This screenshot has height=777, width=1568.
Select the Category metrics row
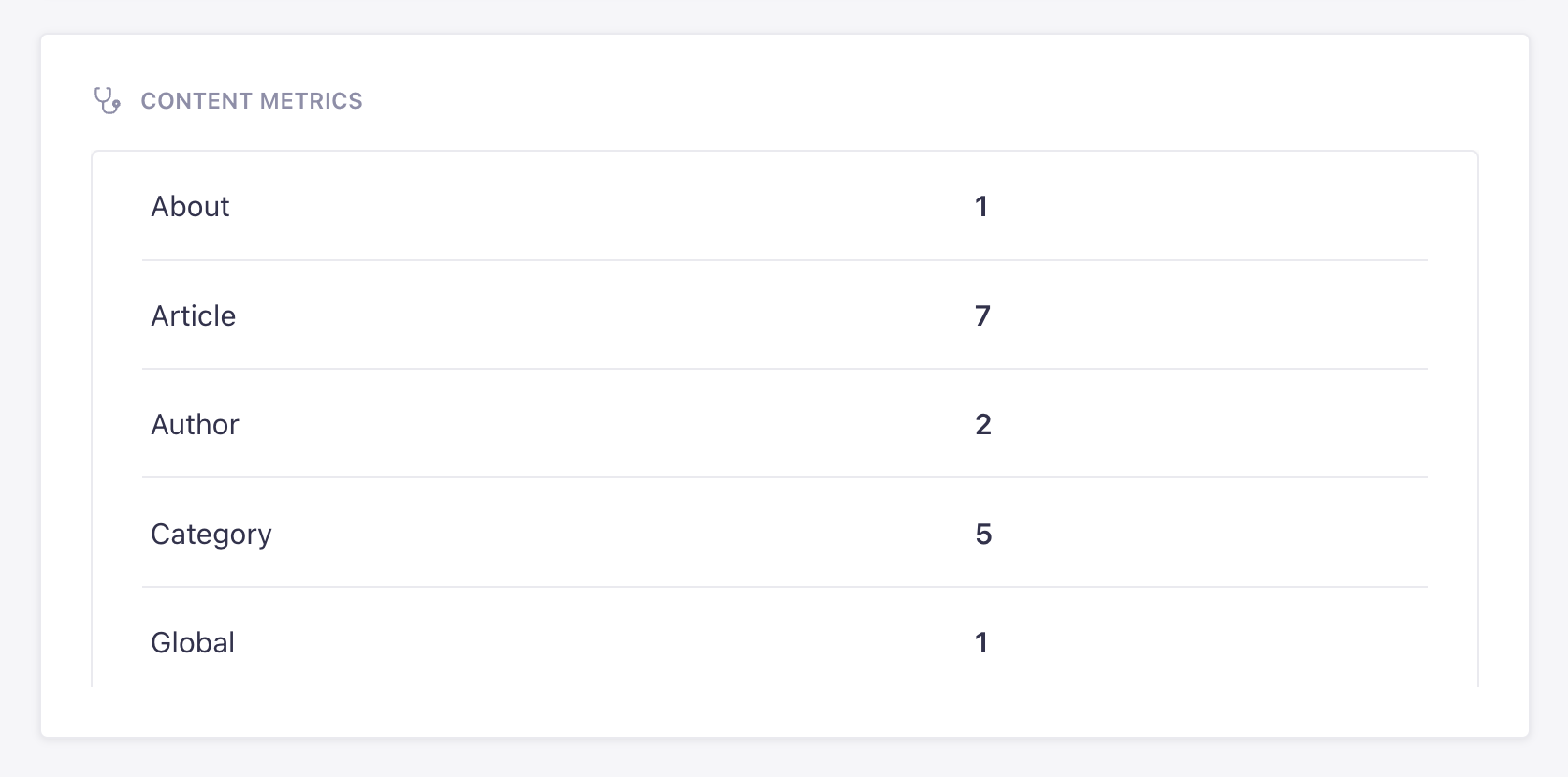[211, 534]
